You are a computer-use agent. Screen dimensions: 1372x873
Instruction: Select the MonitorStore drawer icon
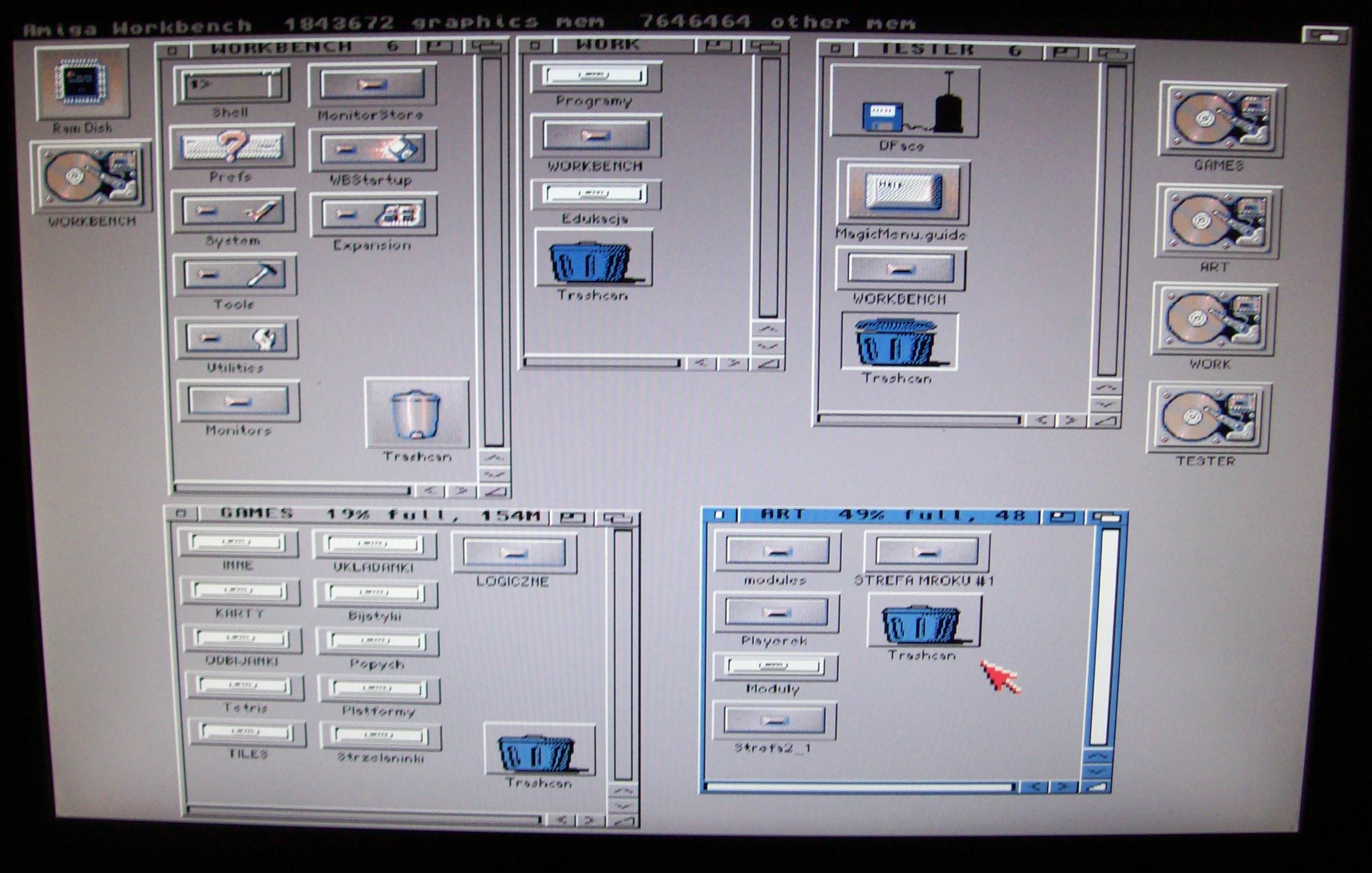pos(372,85)
